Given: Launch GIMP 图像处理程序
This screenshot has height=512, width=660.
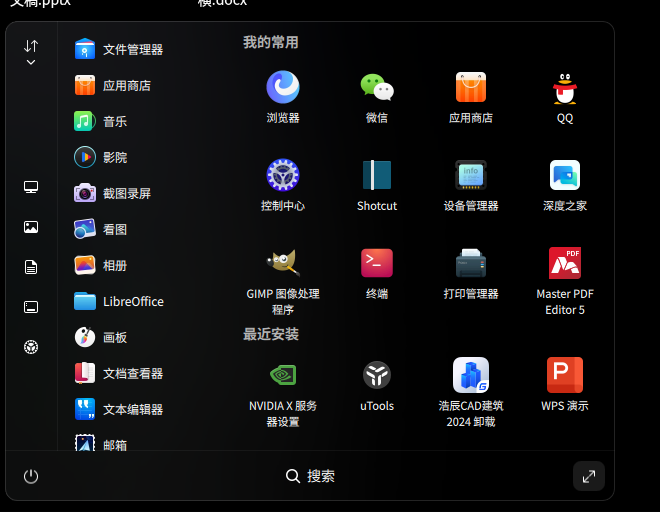Looking at the screenshot, I should click(283, 281).
